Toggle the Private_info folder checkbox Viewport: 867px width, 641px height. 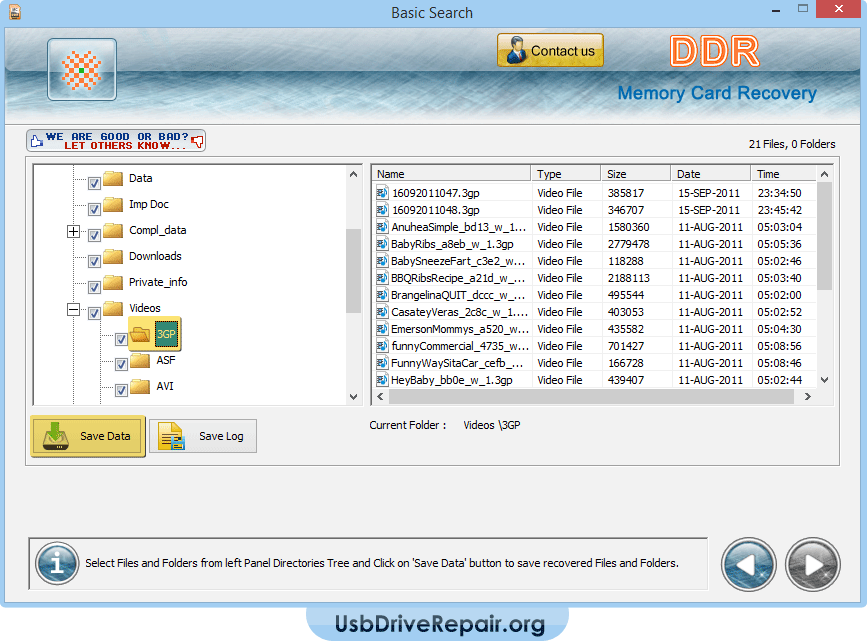[94, 287]
